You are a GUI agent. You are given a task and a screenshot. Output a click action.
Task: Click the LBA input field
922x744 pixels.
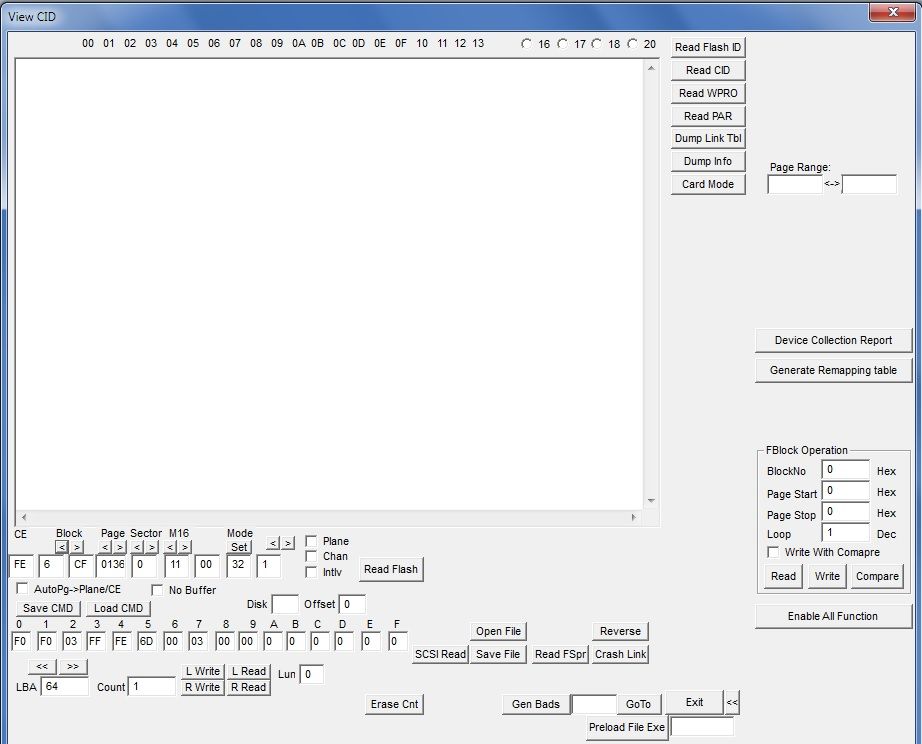pyautogui.click(x=65, y=686)
